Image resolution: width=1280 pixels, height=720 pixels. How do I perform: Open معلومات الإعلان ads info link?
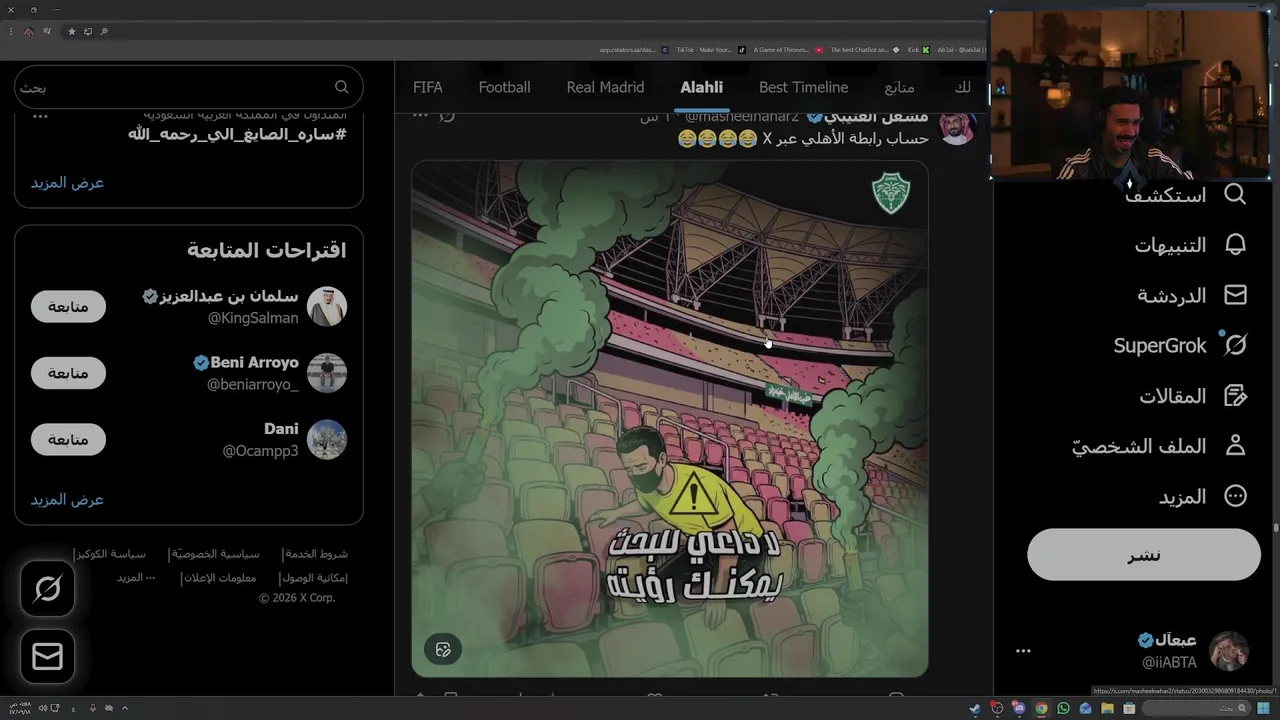pyautogui.click(x=219, y=577)
